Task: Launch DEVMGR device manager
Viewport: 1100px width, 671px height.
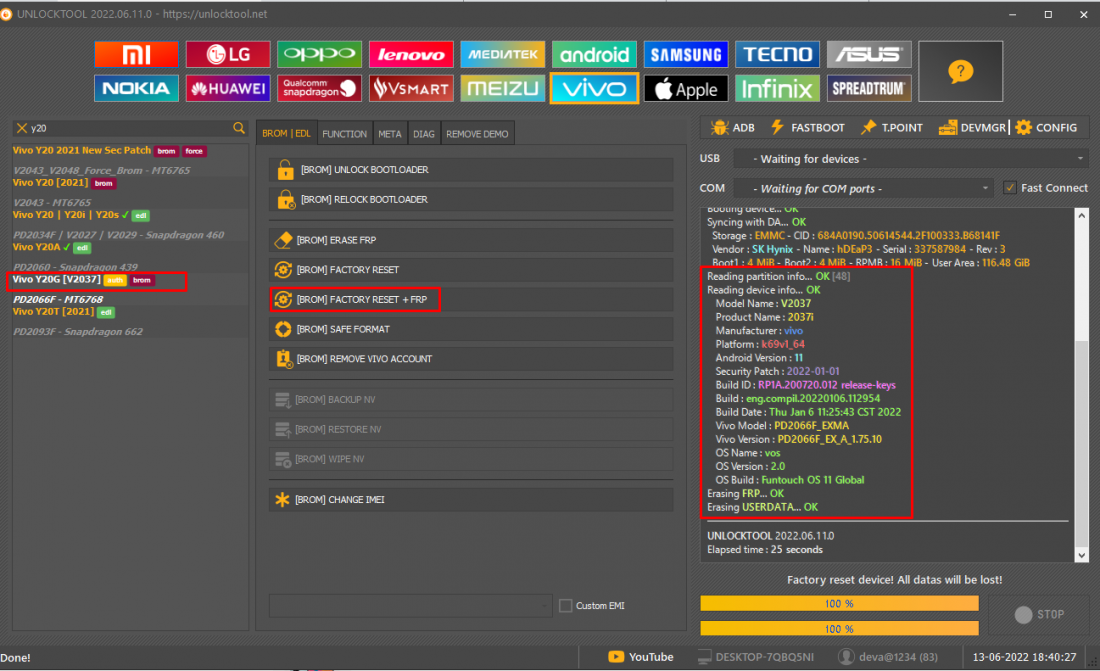Action: (x=972, y=127)
